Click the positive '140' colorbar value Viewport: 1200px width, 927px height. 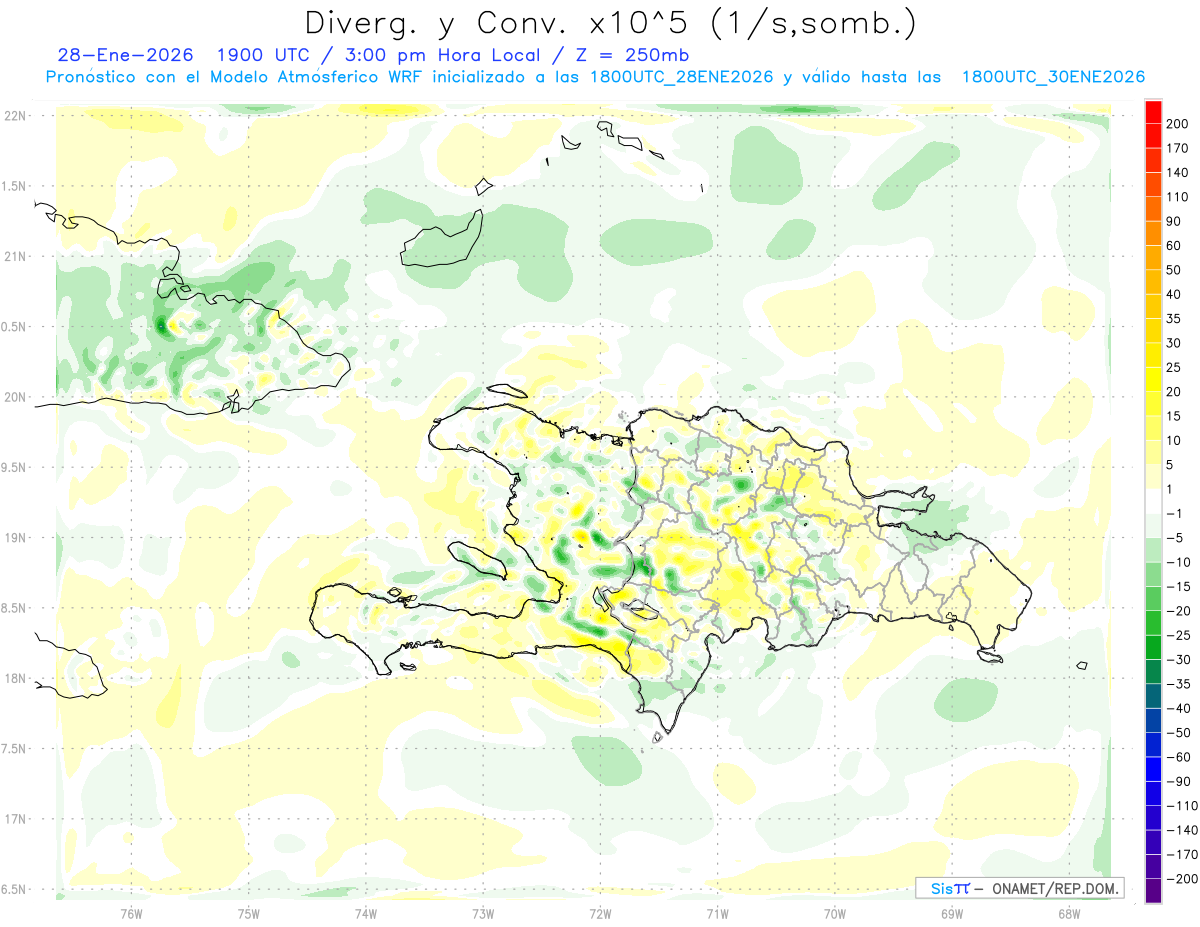[x=1177, y=172]
